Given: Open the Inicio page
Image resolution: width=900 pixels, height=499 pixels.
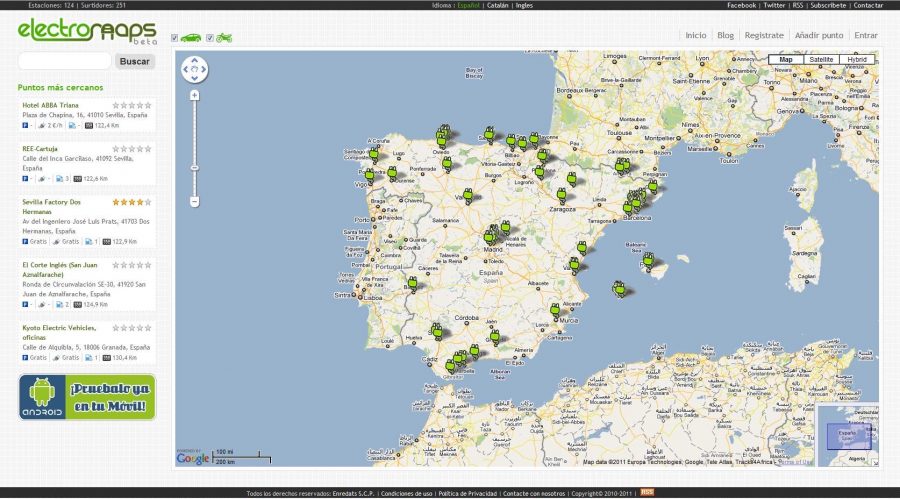Looking at the screenshot, I should click(x=696, y=35).
